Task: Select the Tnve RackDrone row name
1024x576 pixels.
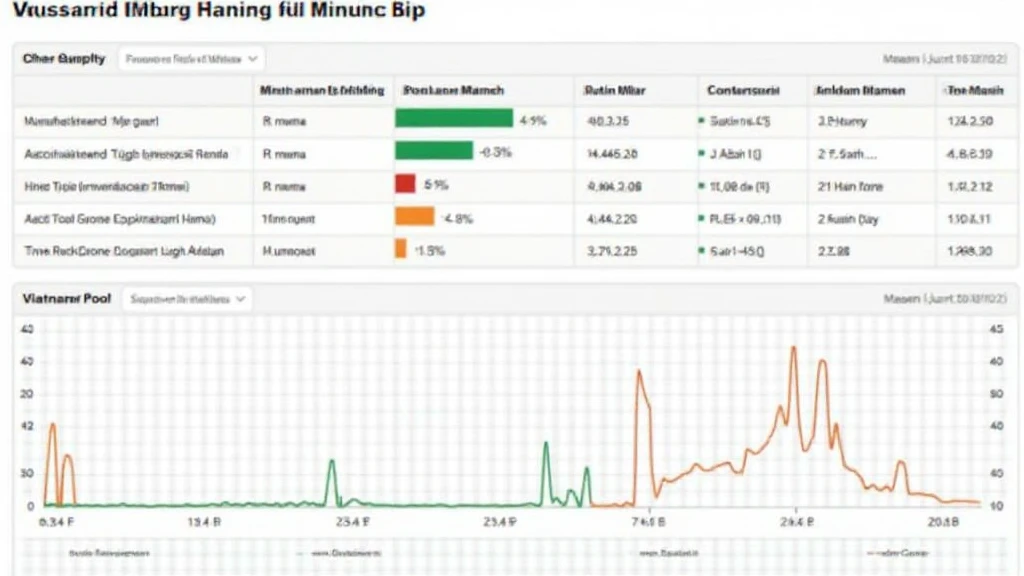Action: click(x=124, y=251)
